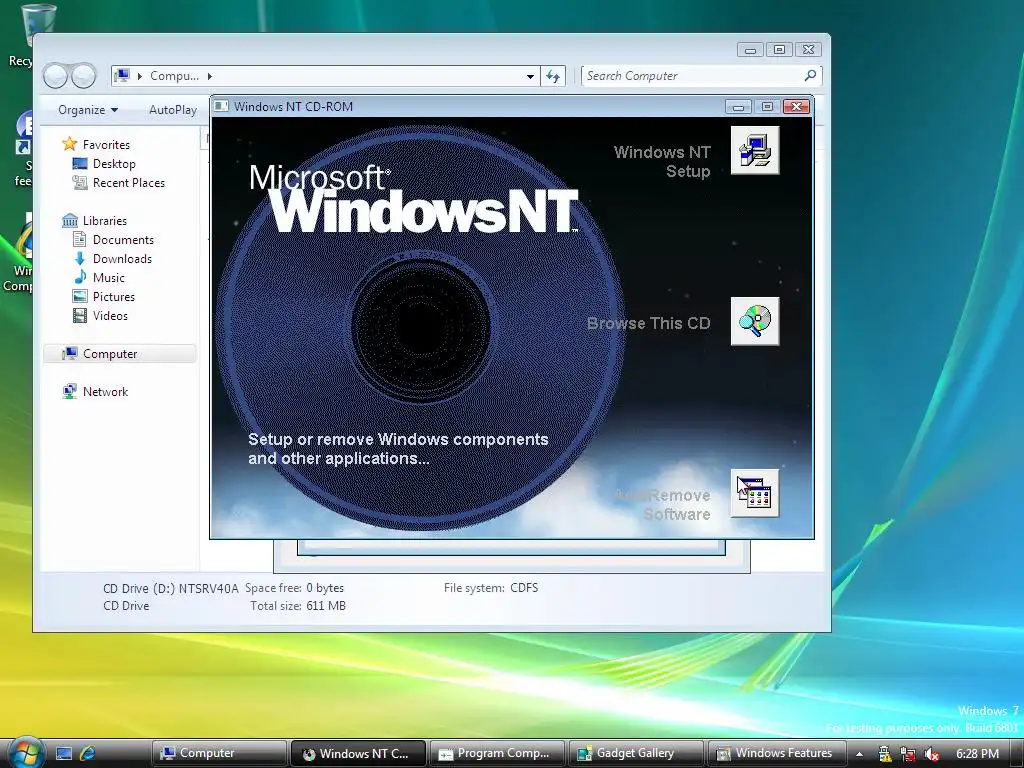Launch Windows NT Setup icon button
This screenshot has width=1024, height=768.
755,151
